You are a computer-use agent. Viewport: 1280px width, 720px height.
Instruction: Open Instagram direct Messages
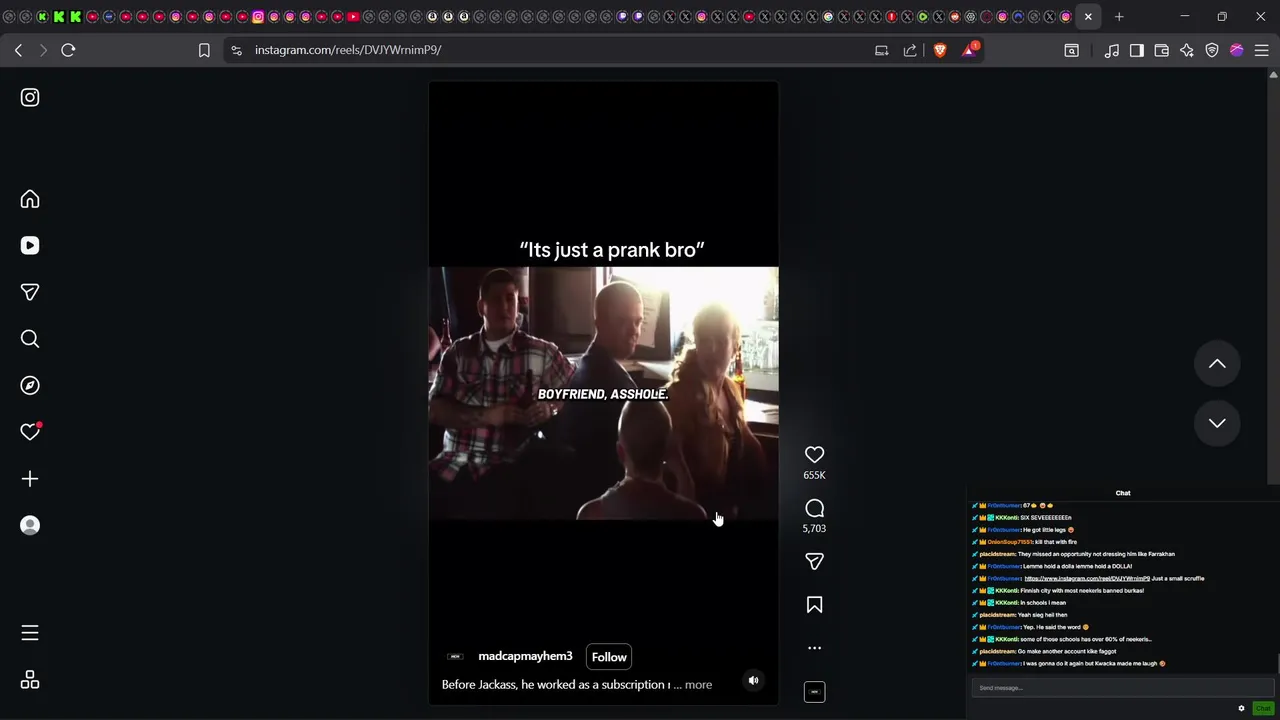coord(30,292)
